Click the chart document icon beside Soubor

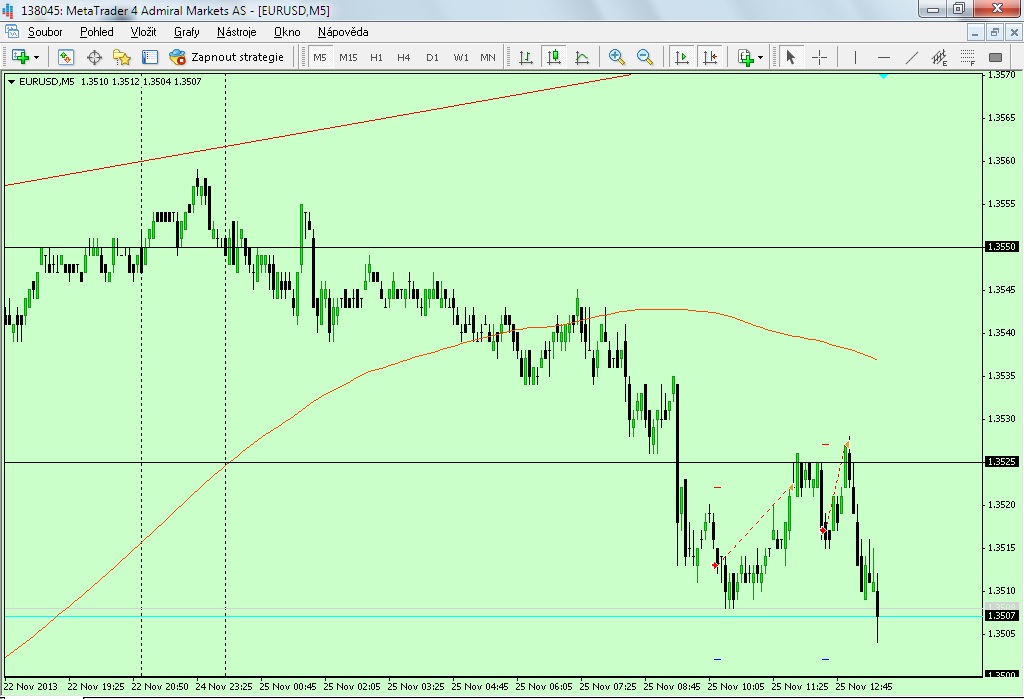pos(12,31)
